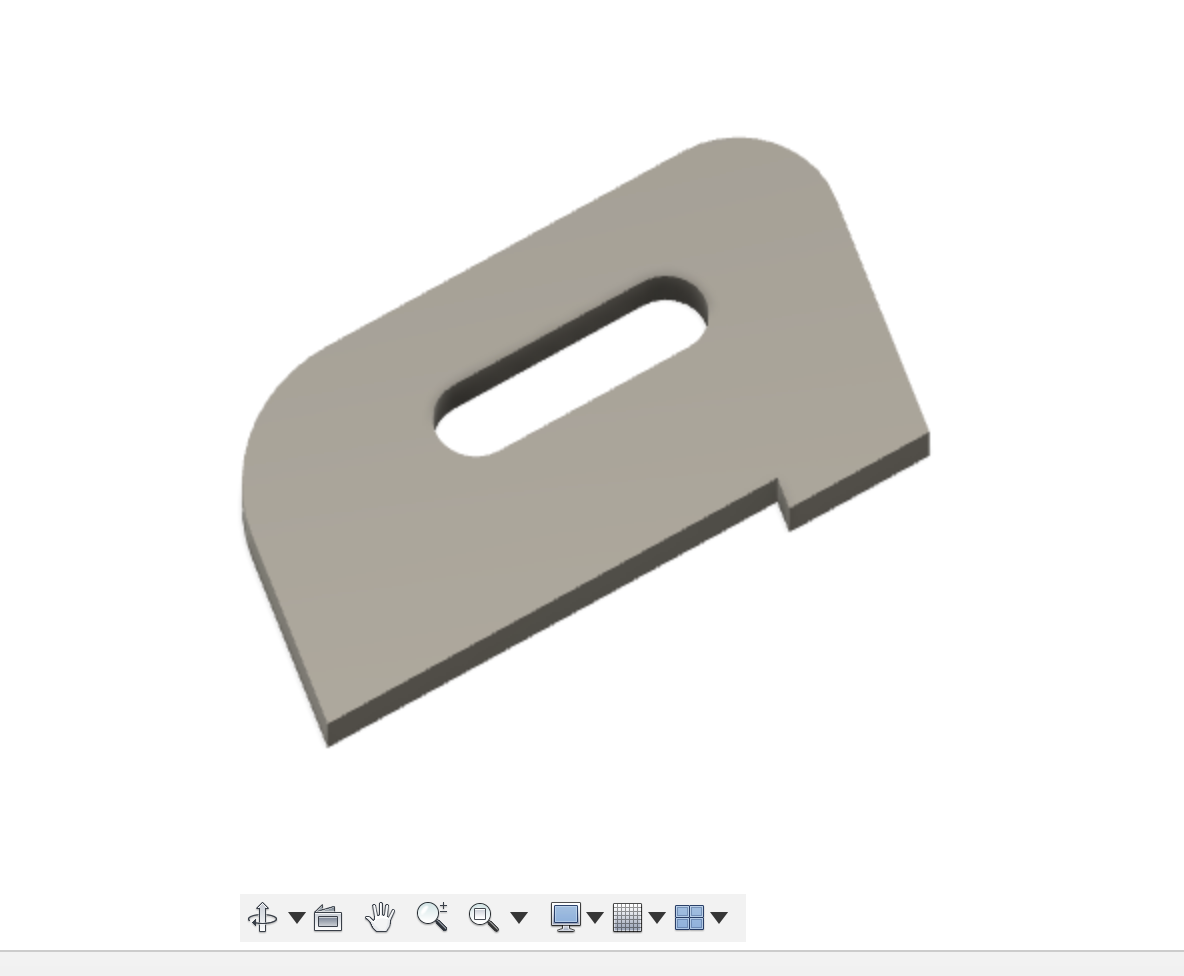Open the Display Settings dropdown arrow
Screen dimensions: 1184x976
(x=595, y=918)
